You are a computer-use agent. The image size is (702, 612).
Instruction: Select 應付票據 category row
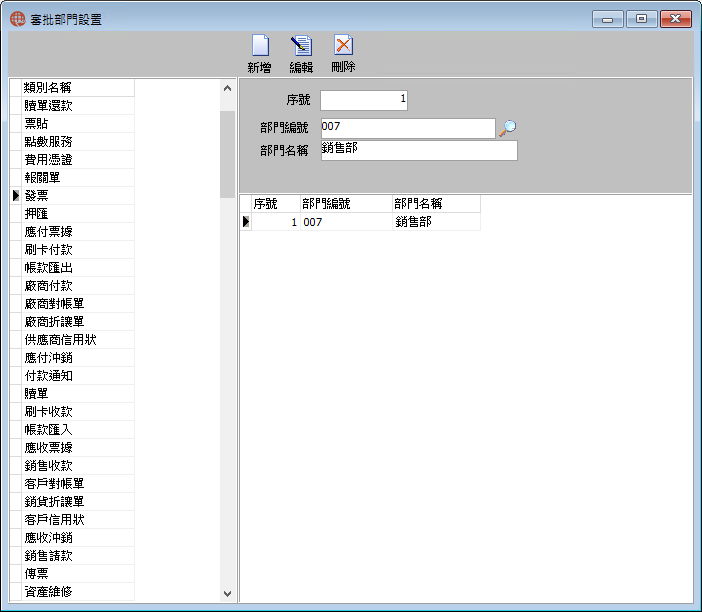(x=78, y=231)
